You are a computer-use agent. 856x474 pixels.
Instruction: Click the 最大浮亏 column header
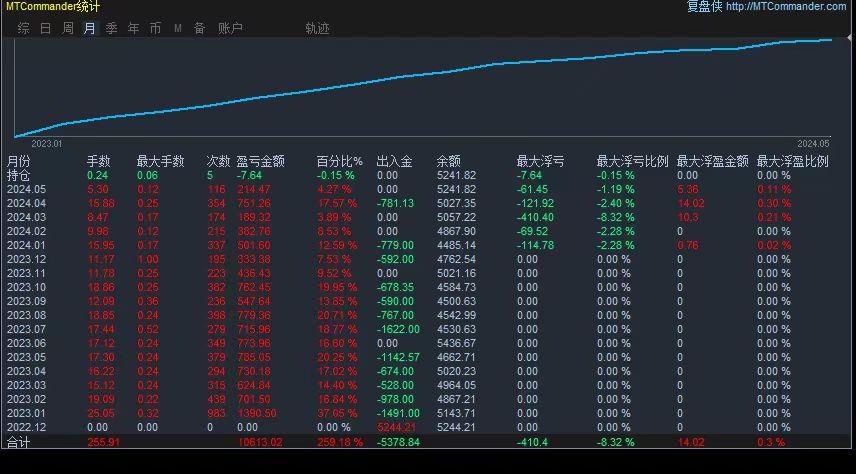[x=540, y=162]
